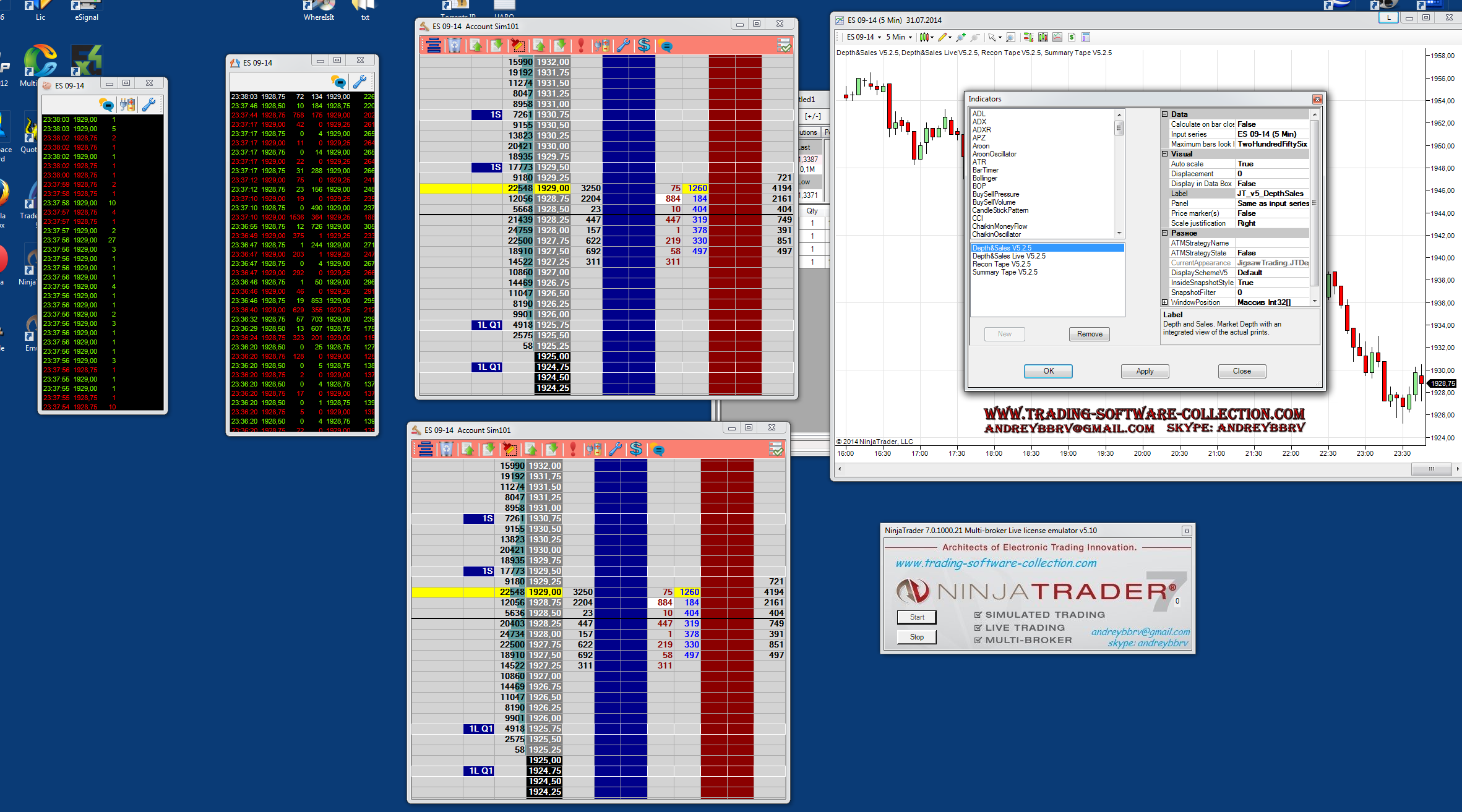
Task: Toggle the Multi-Broker checkbox
Action: [x=978, y=640]
